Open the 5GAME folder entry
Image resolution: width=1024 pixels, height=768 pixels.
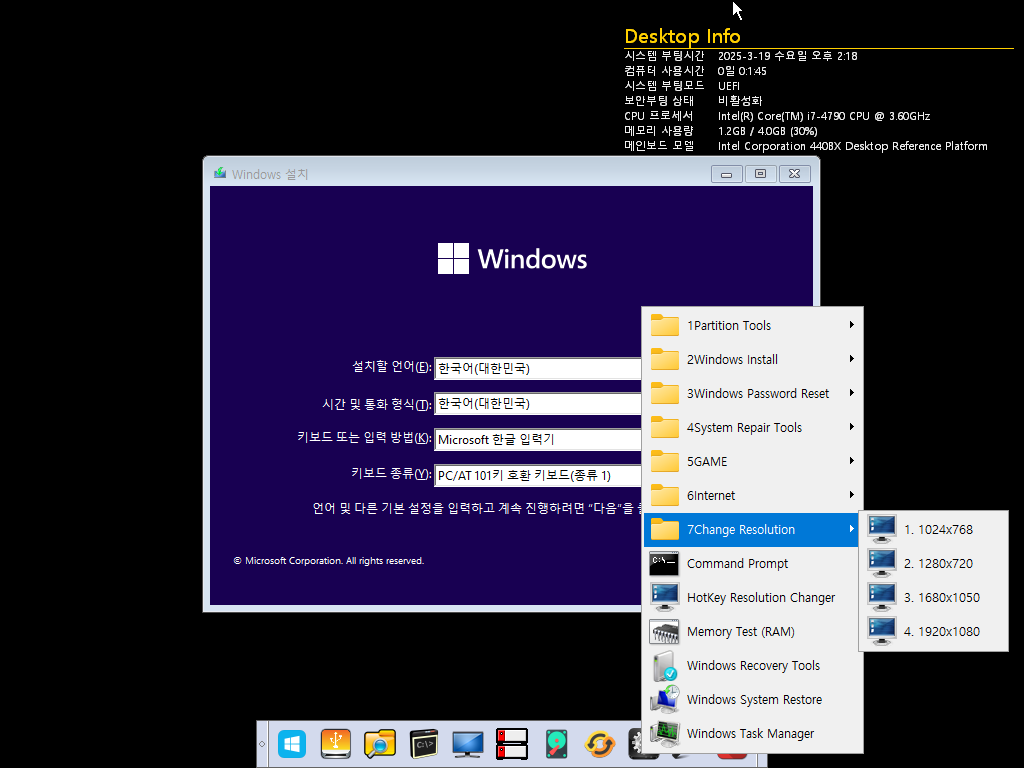(754, 461)
